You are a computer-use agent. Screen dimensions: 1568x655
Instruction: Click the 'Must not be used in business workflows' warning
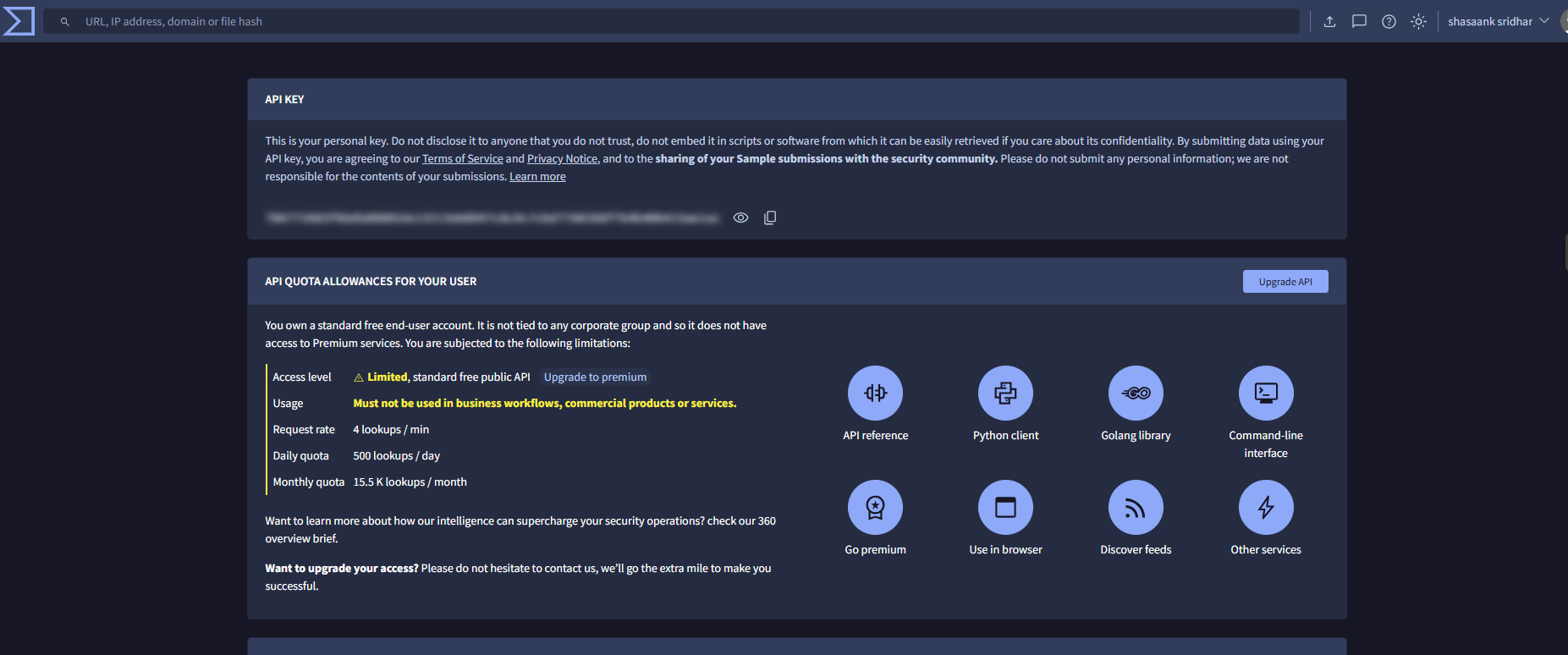pos(545,404)
